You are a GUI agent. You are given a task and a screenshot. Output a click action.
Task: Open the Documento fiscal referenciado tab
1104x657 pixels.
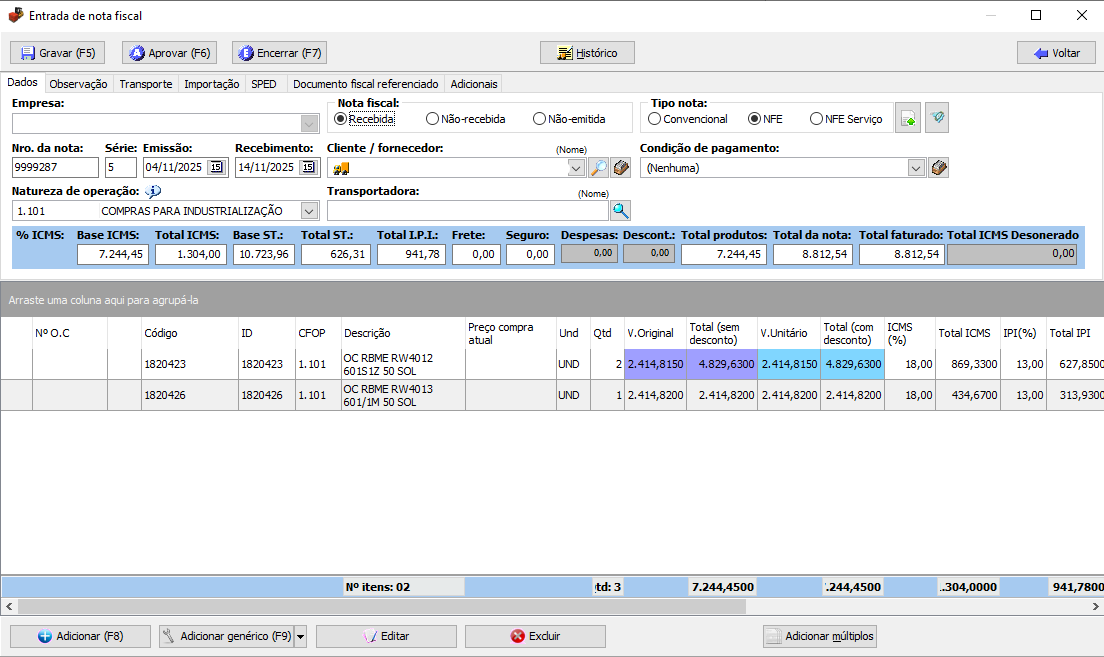point(365,84)
